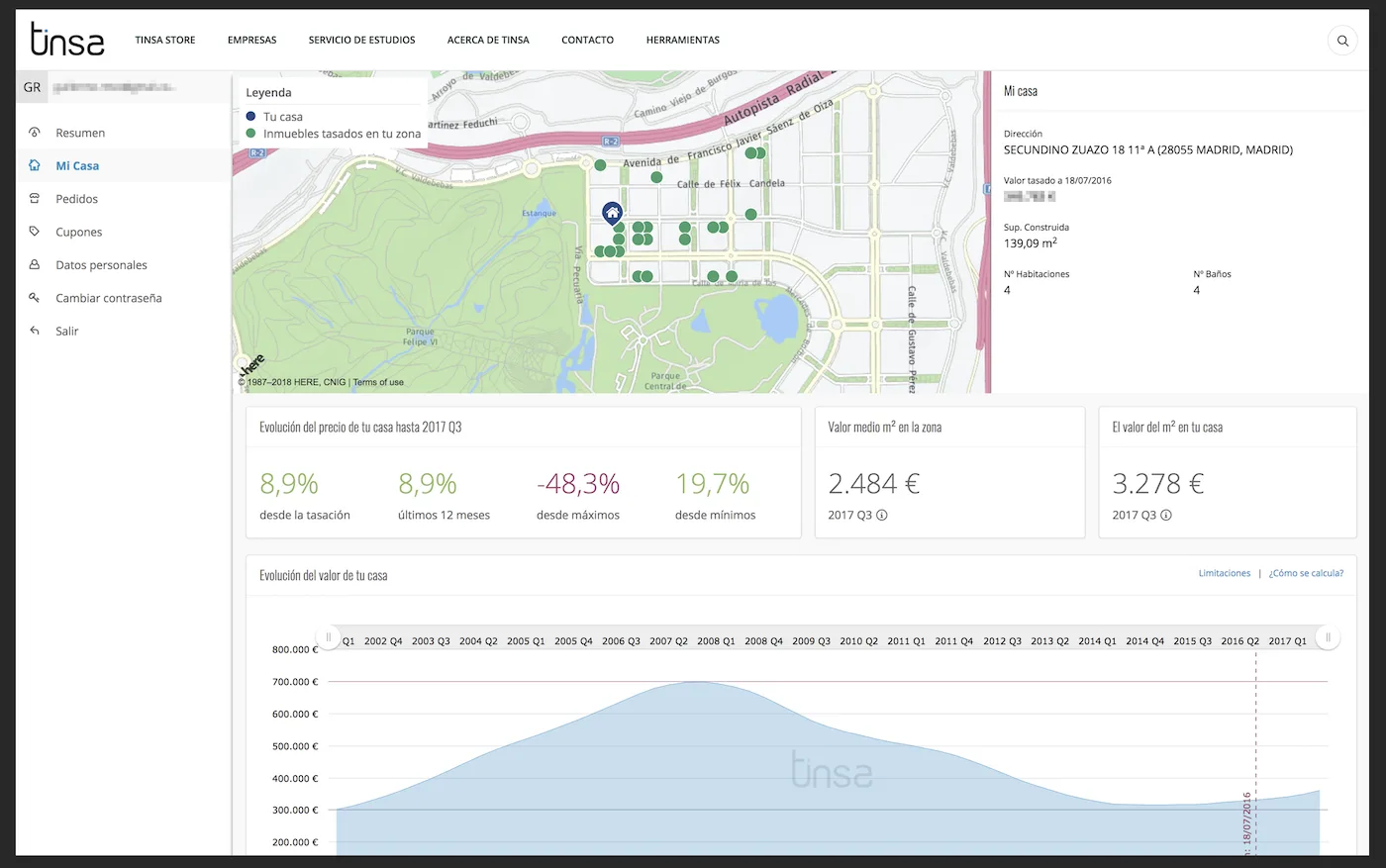
Task: Click the 8,9% últimos 12 meses value
Action: click(x=428, y=484)
